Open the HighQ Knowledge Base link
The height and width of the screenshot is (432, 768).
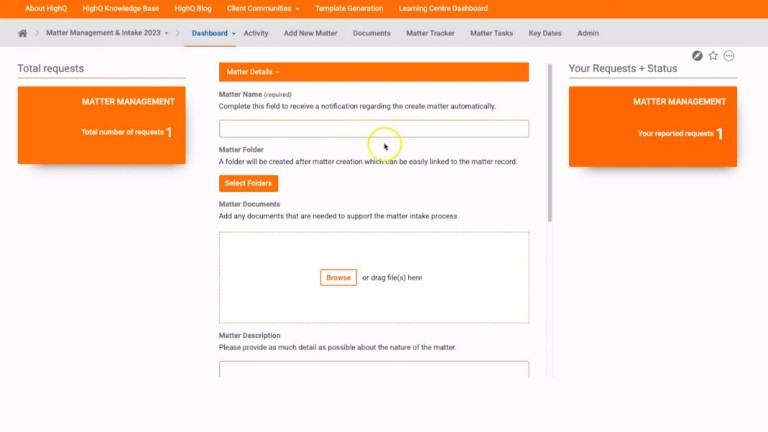[120, 8]
